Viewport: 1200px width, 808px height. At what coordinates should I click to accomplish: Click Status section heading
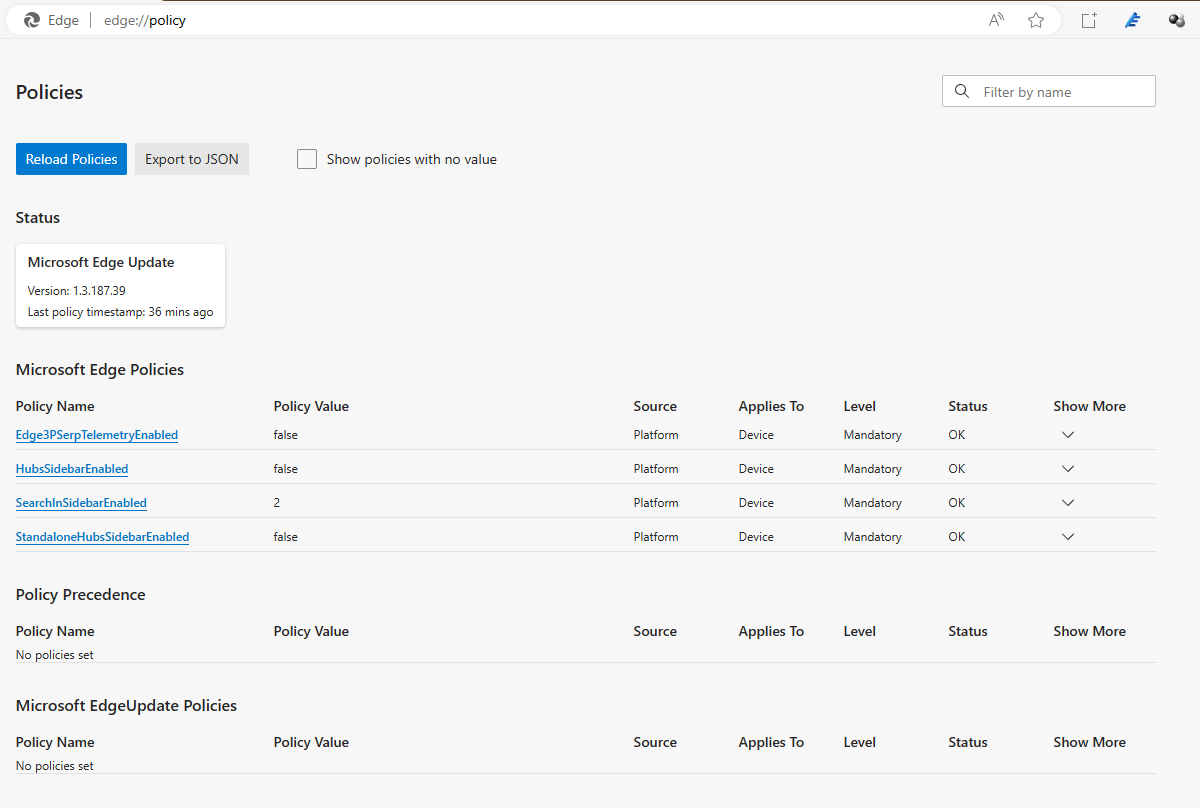38,217
